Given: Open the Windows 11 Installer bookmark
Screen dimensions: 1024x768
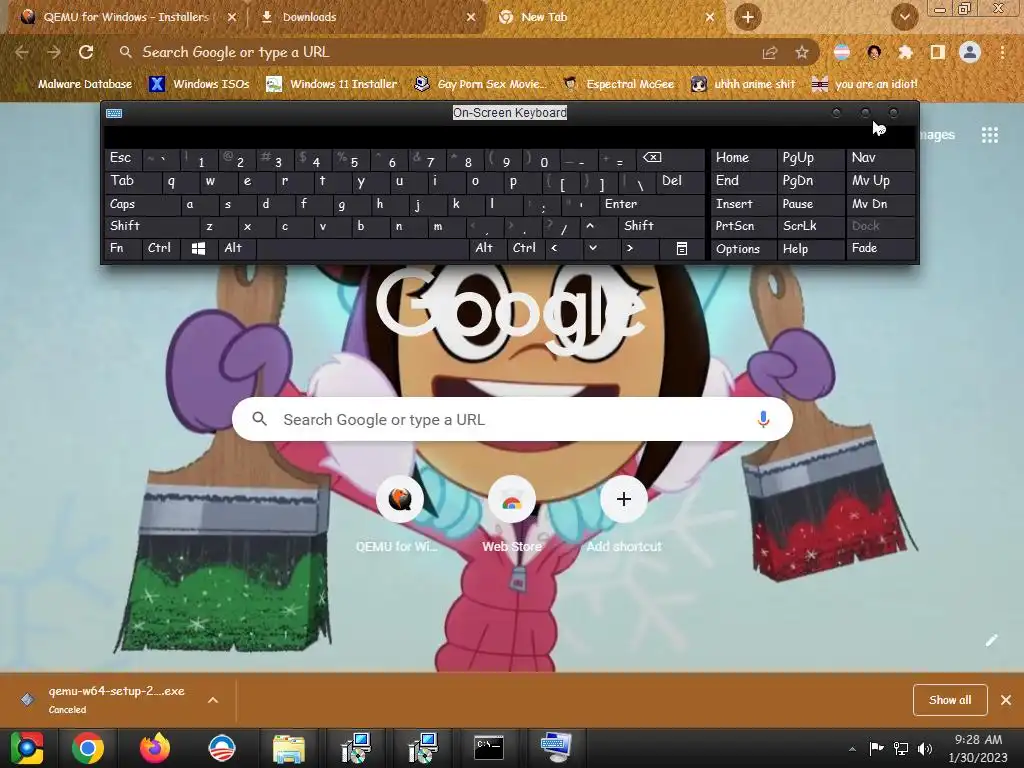Looking at the screenshot, I should [x=332, y=84].
